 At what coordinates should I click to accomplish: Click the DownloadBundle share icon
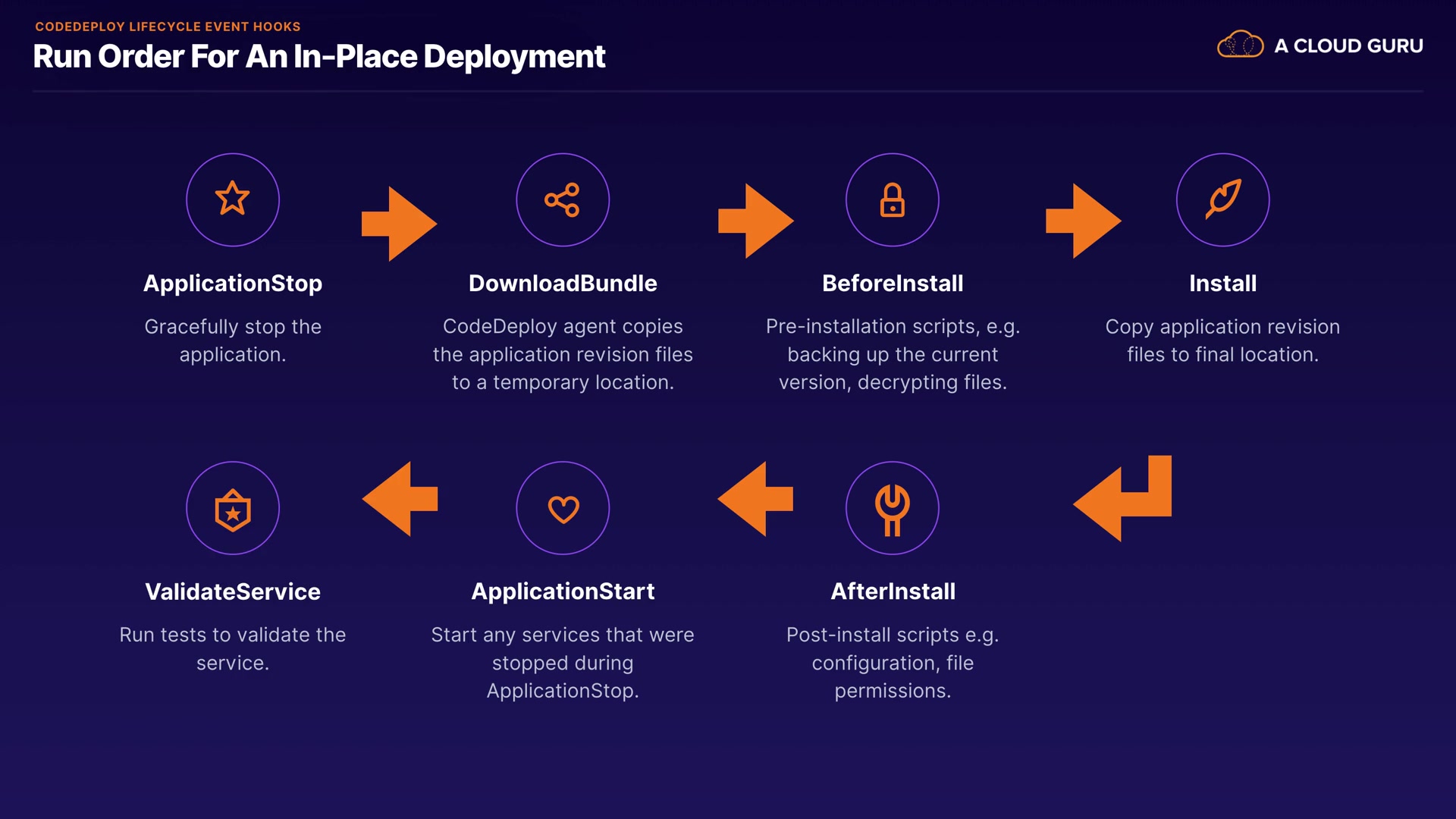(x=563, y=199)
